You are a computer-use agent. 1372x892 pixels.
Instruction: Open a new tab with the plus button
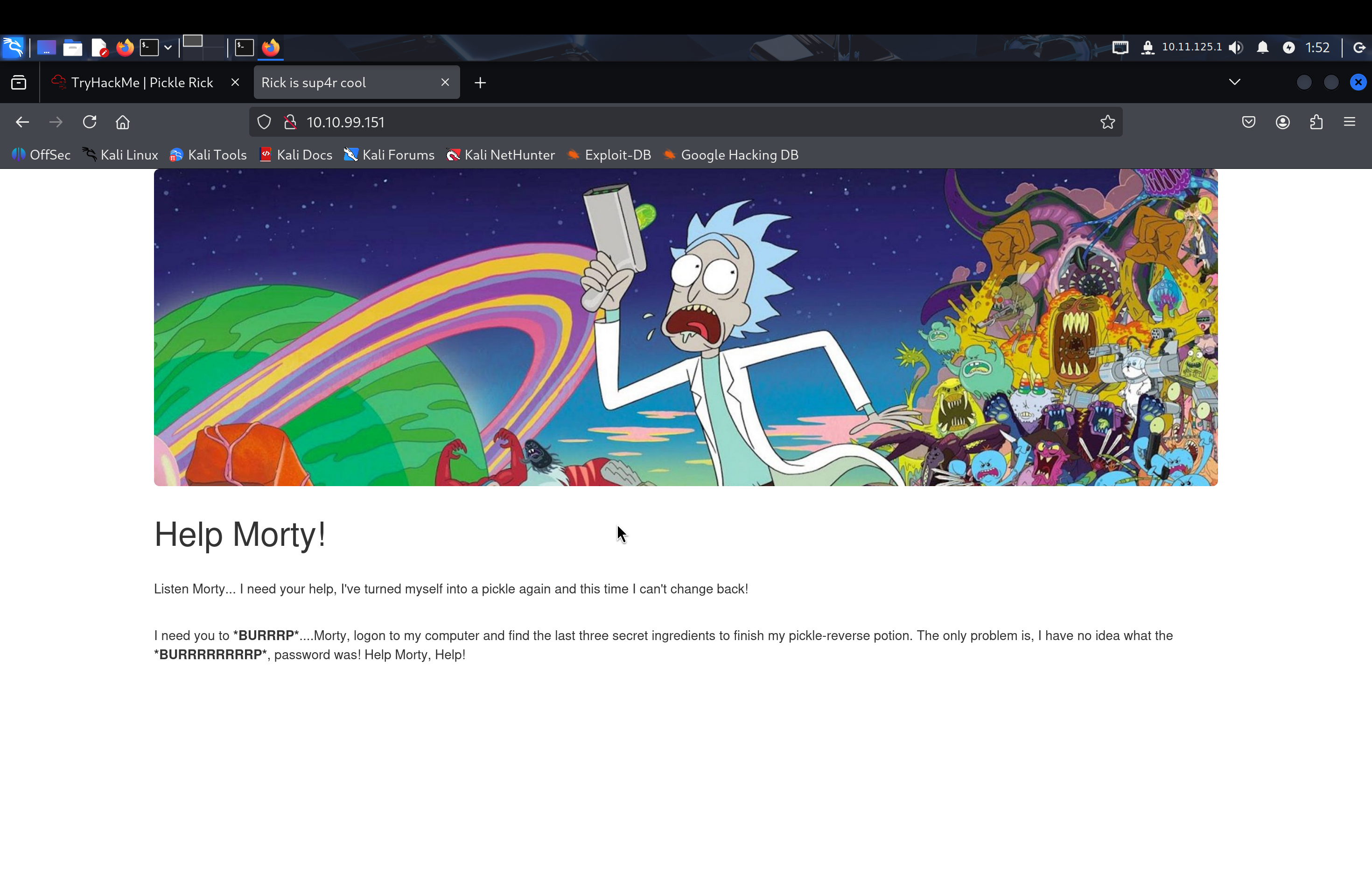[480, 83]
